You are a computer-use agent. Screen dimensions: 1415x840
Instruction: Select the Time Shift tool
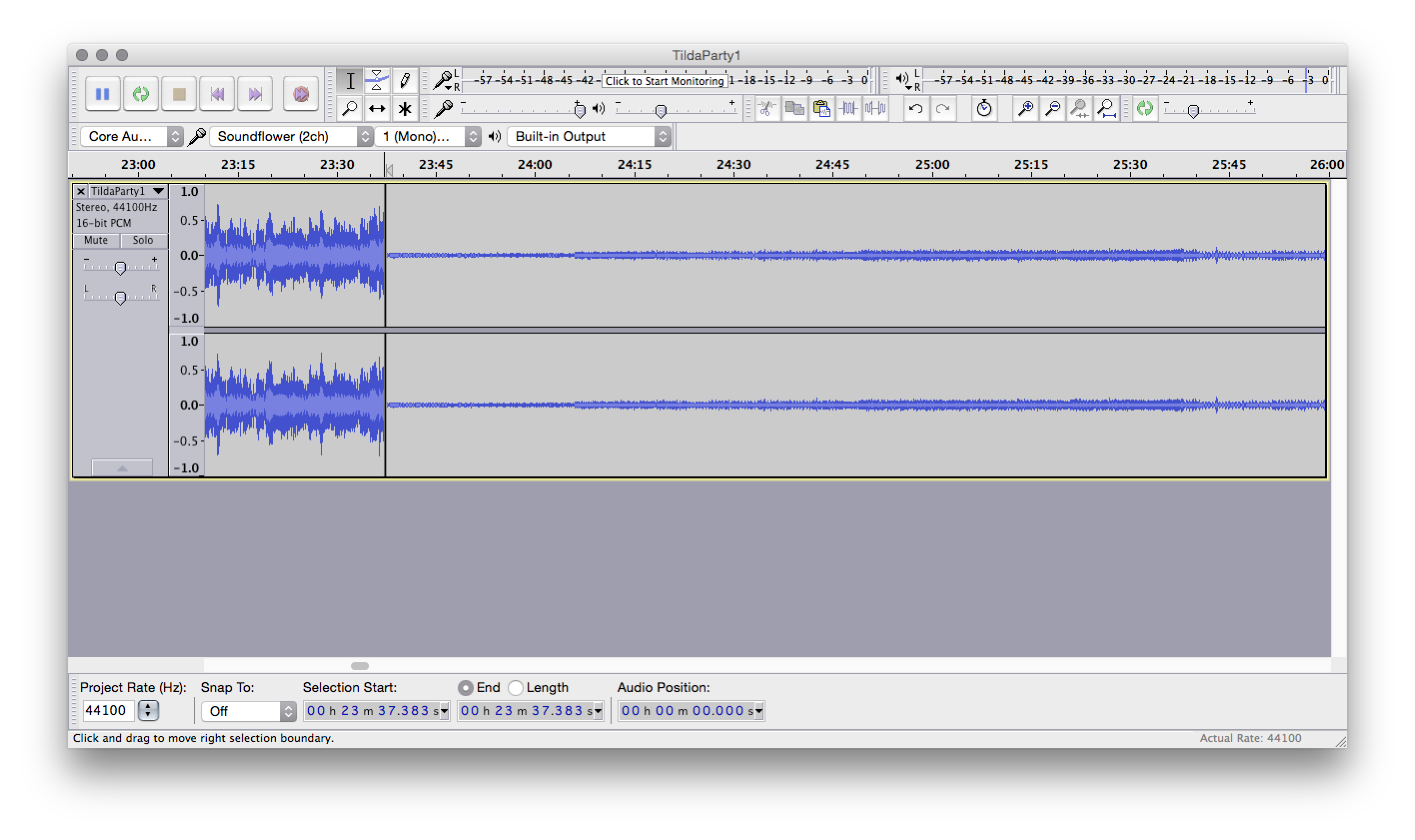377,108
